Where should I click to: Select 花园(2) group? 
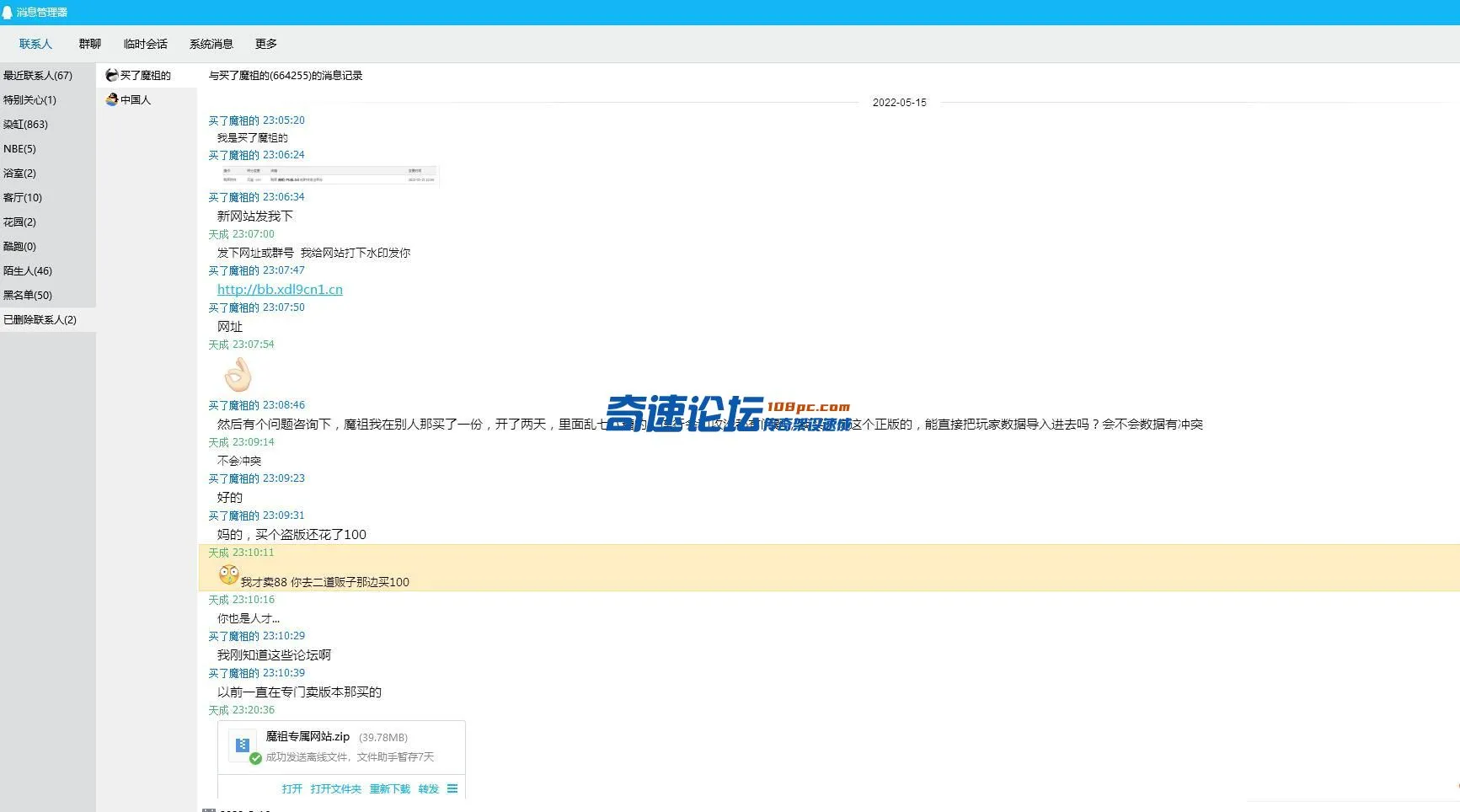[47, 222]
